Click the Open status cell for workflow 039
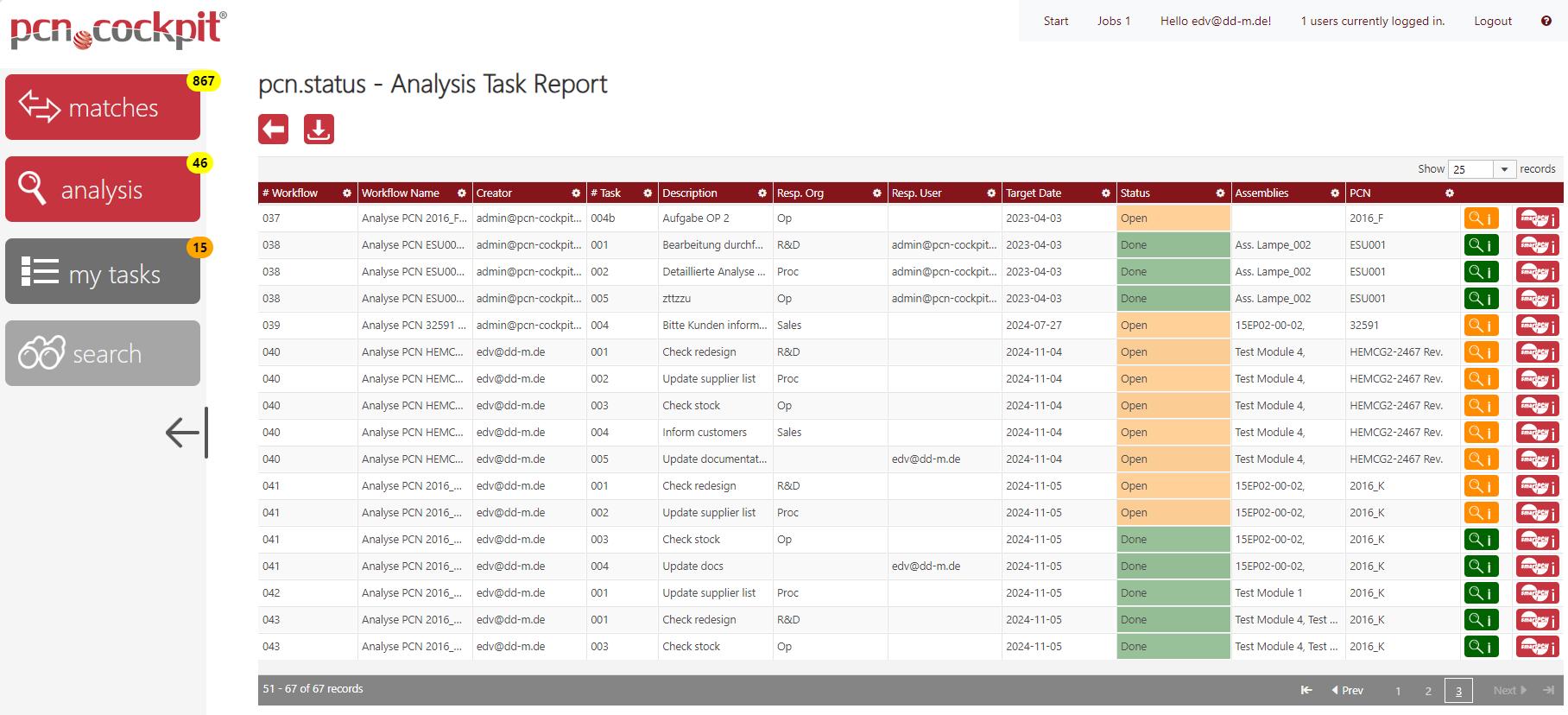Image resolution: width=1568 pixels, height=715 pixels. (x=1173, y=326)
